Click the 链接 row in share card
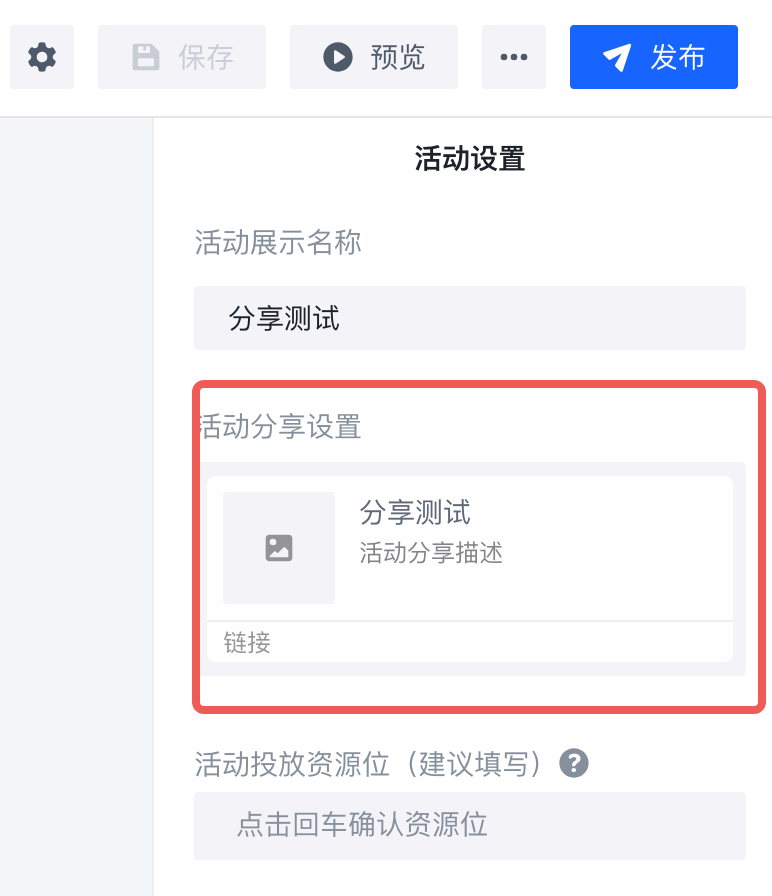Image resolution: width=772 pixels, height=896 pixels. coord(248,642)
